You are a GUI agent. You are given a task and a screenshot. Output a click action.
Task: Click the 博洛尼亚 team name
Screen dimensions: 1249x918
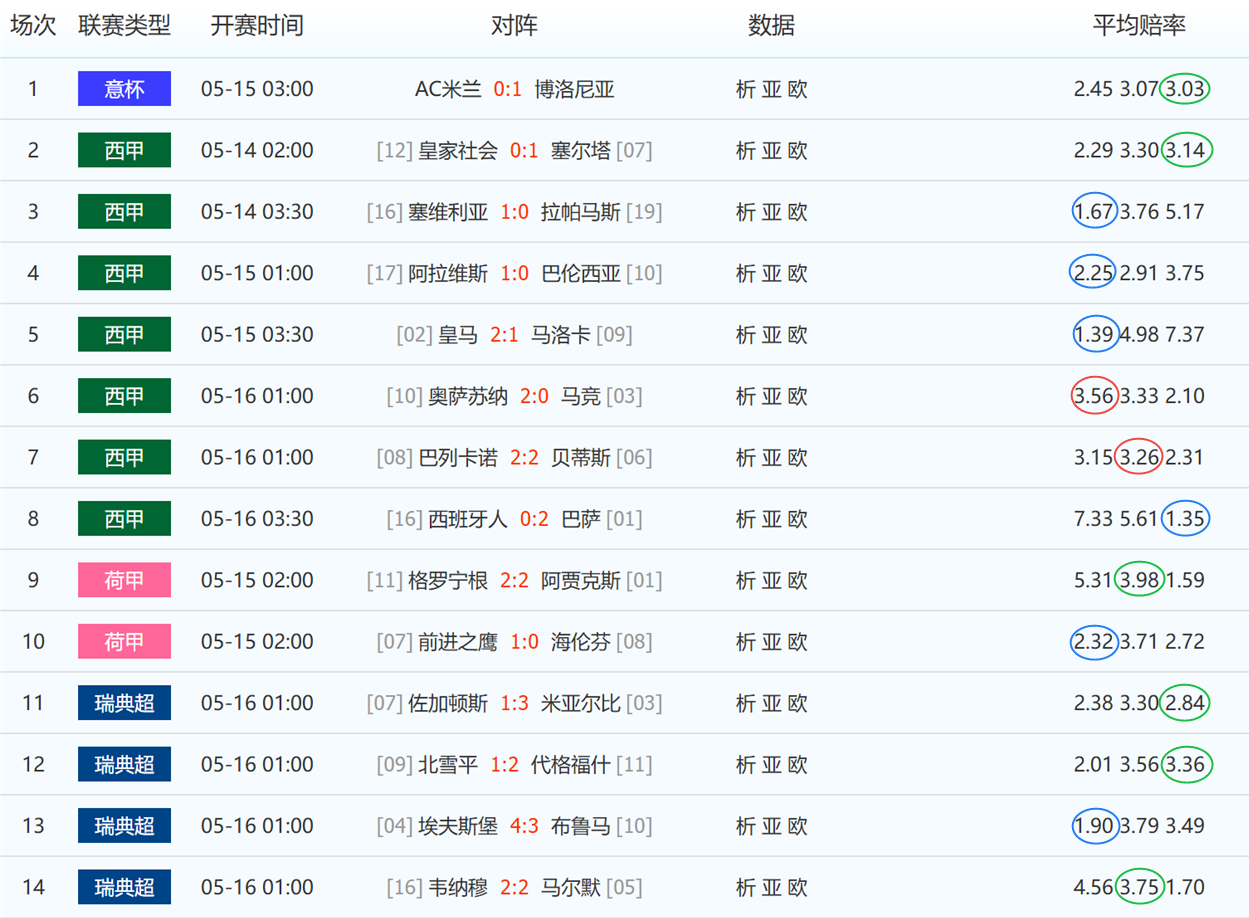tap(574, 89)
